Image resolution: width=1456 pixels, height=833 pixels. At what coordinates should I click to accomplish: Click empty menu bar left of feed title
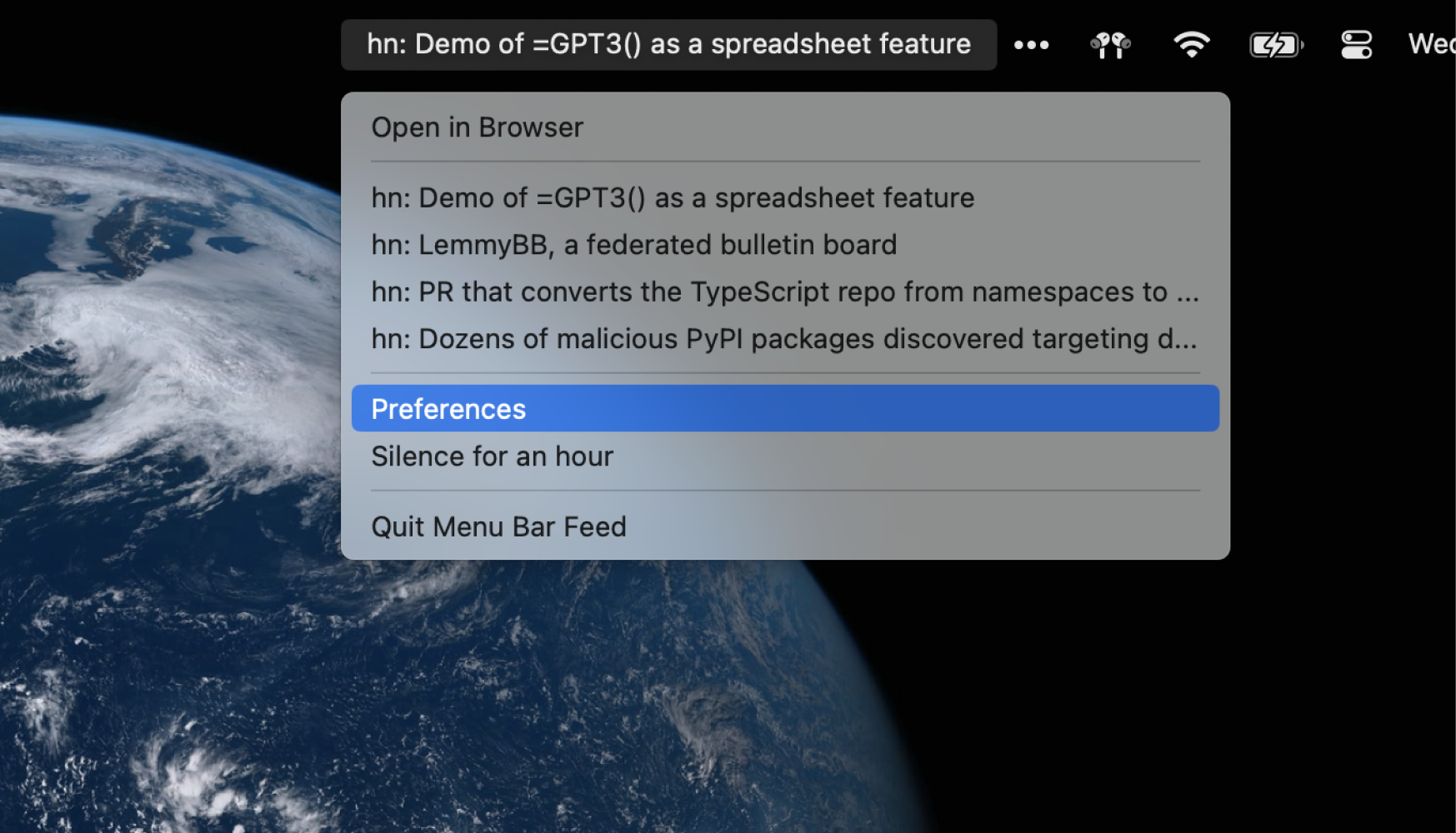click(167, 42)
